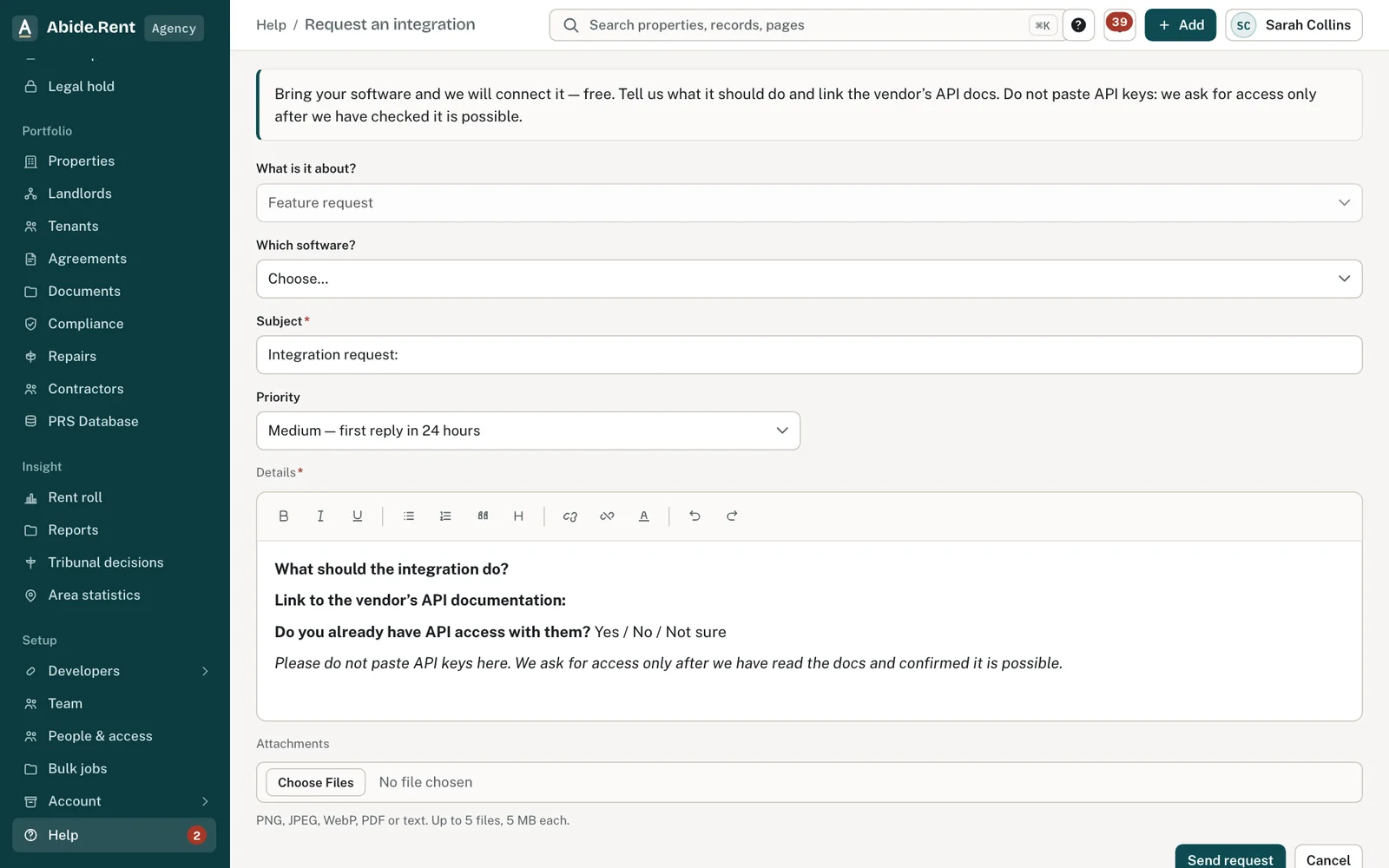Open Sarah Collins user menu

click(1294, 25)
